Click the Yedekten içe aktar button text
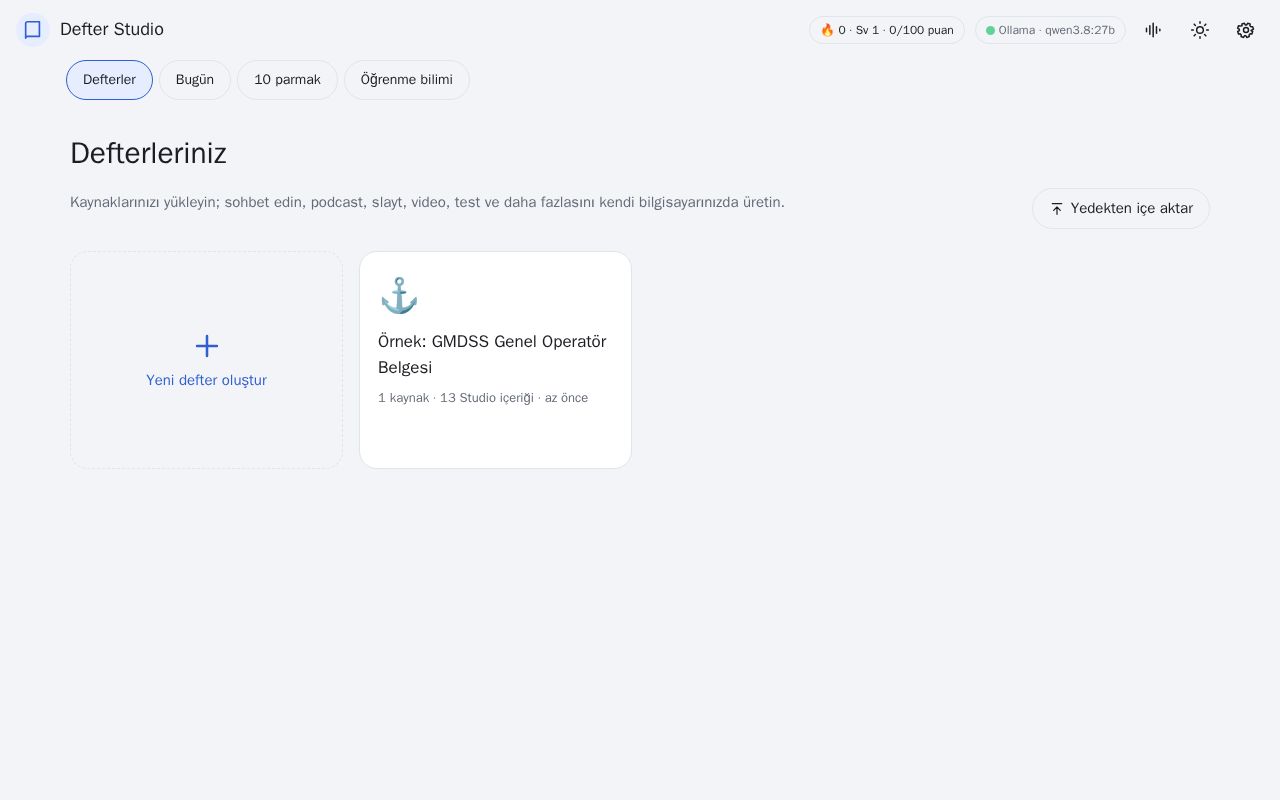Image resolution: width=1280 pixels, height=800 pixels. (x=1132, y=209)
